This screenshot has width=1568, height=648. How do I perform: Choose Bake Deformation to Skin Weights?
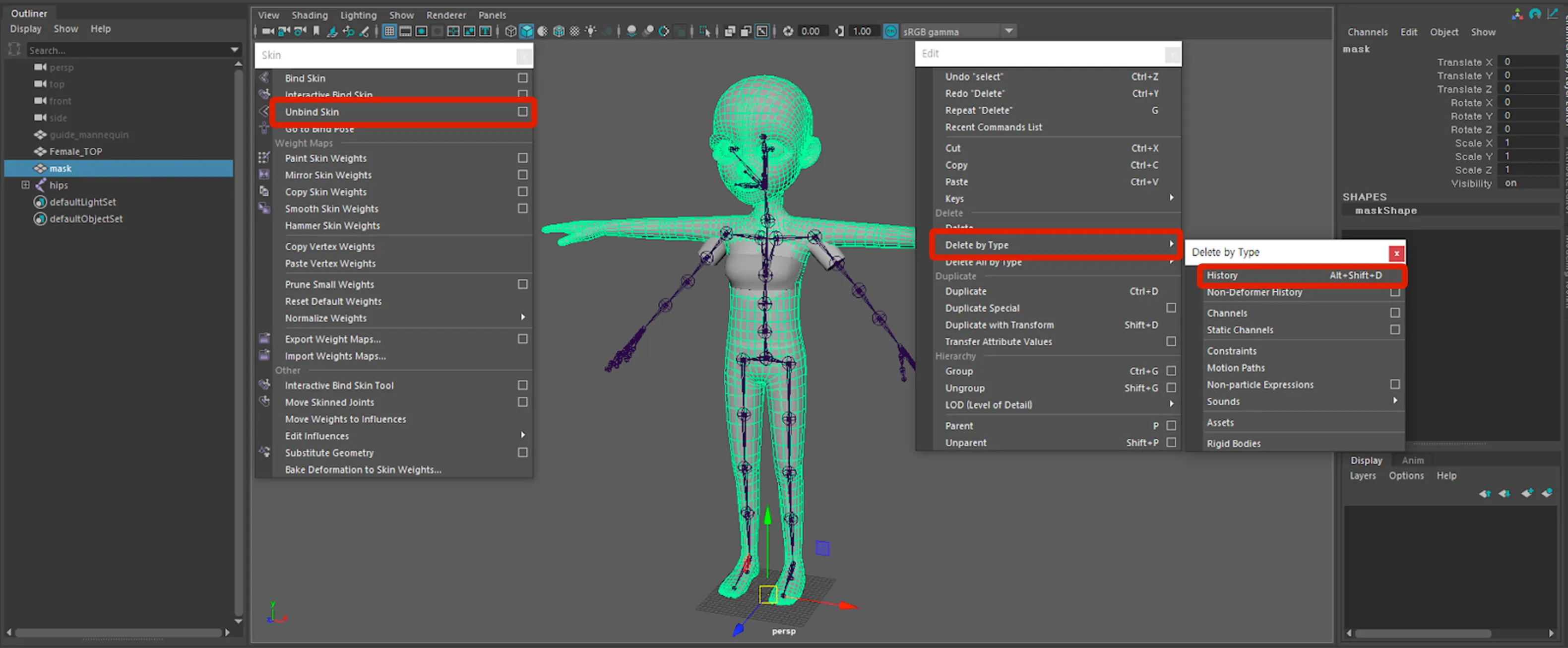click(x=363, y=469)
